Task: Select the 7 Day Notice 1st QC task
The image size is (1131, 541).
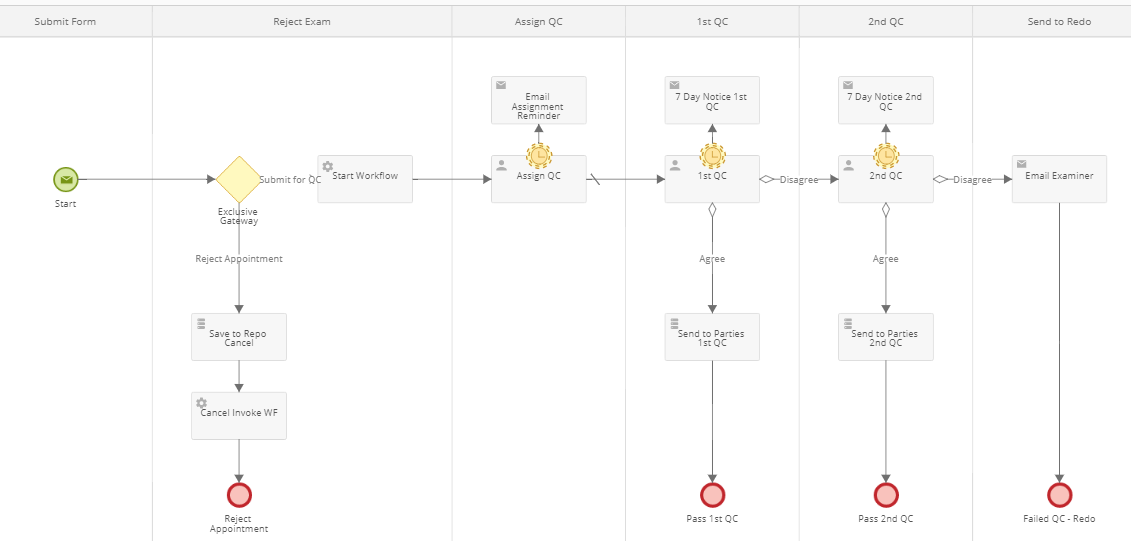Action: pos(712,100)
